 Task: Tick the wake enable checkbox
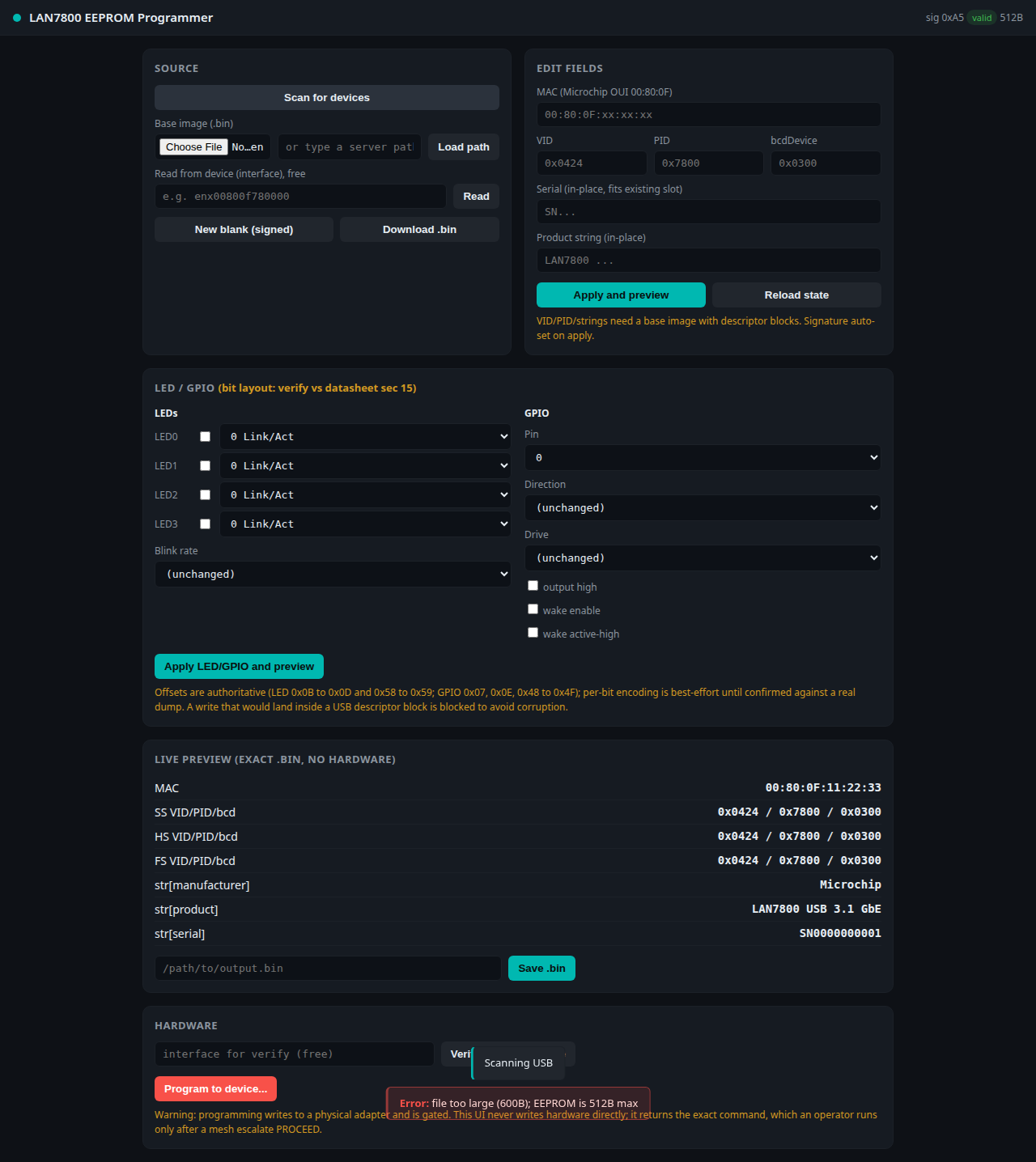(533, 609)
